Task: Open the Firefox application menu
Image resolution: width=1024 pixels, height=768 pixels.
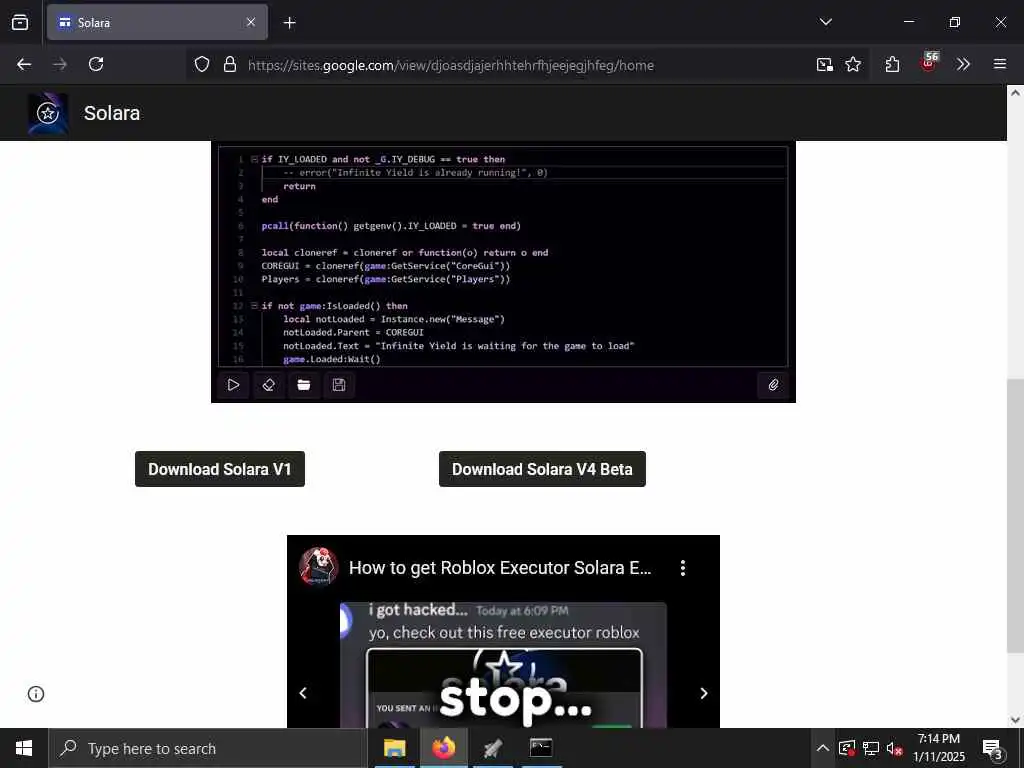Action: pyautogui.click(x=1000, y=64)
